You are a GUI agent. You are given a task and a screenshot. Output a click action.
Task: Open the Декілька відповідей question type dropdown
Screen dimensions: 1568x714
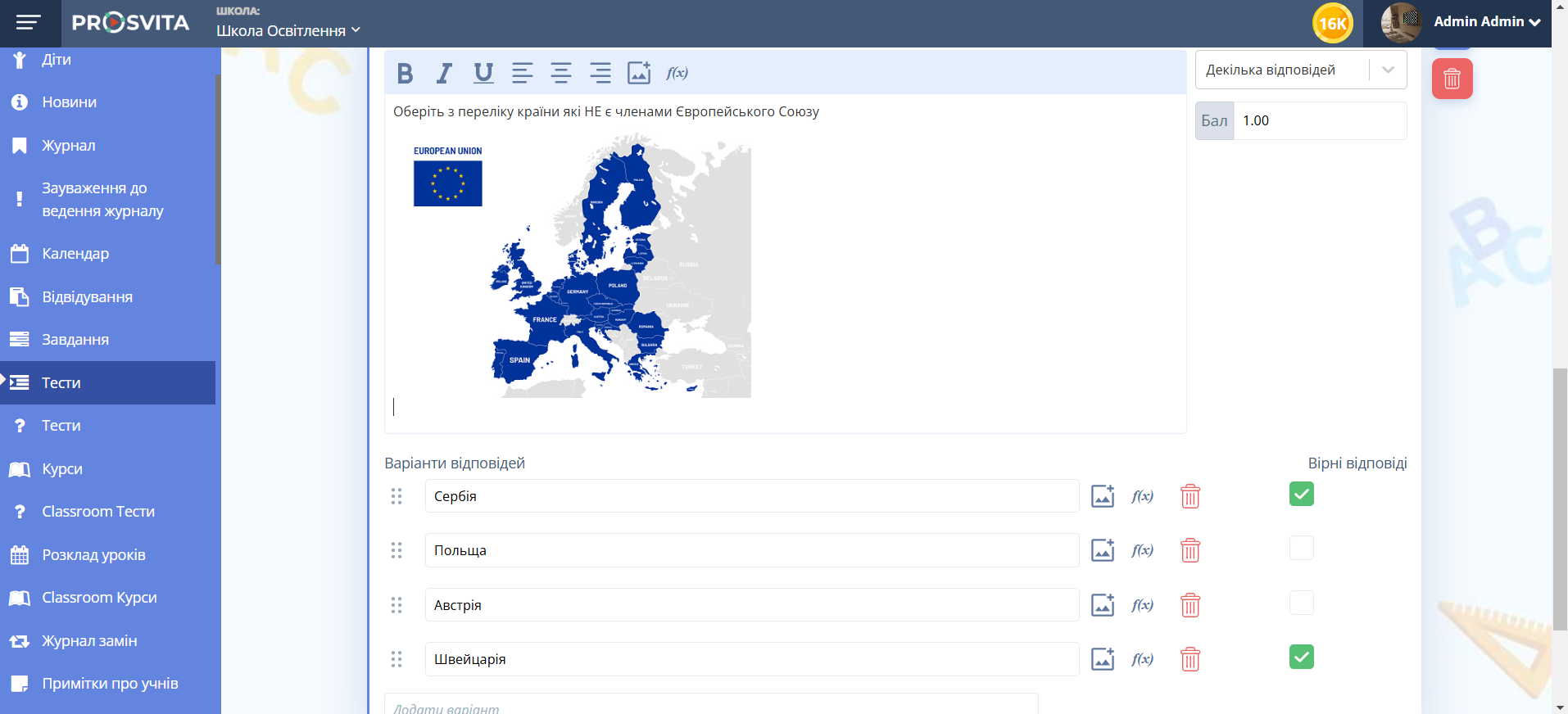pyautogui.click(x=1300, y=70)
